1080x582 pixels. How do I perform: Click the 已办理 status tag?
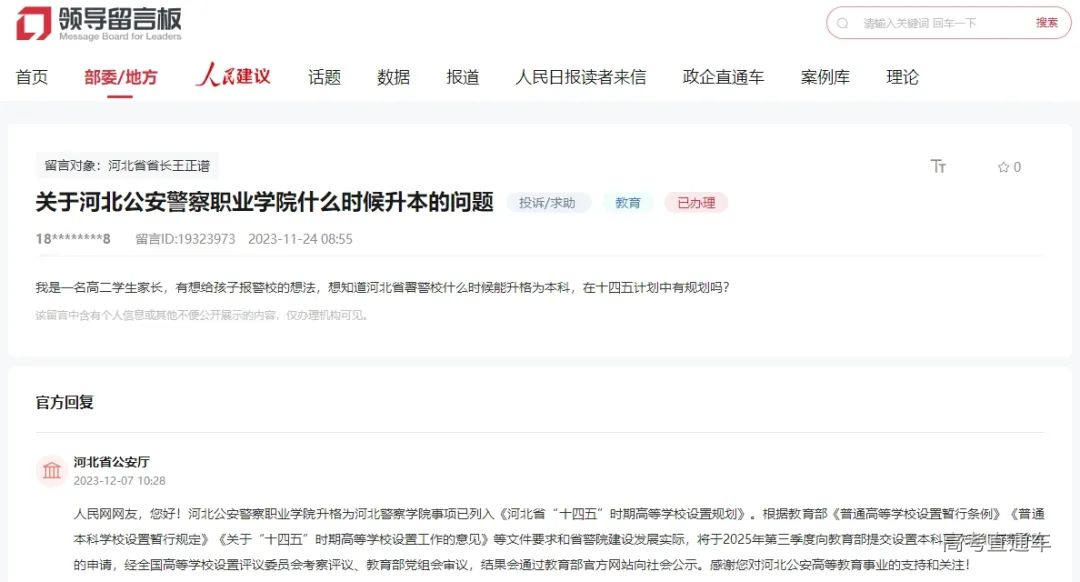[x=696, y=202]
